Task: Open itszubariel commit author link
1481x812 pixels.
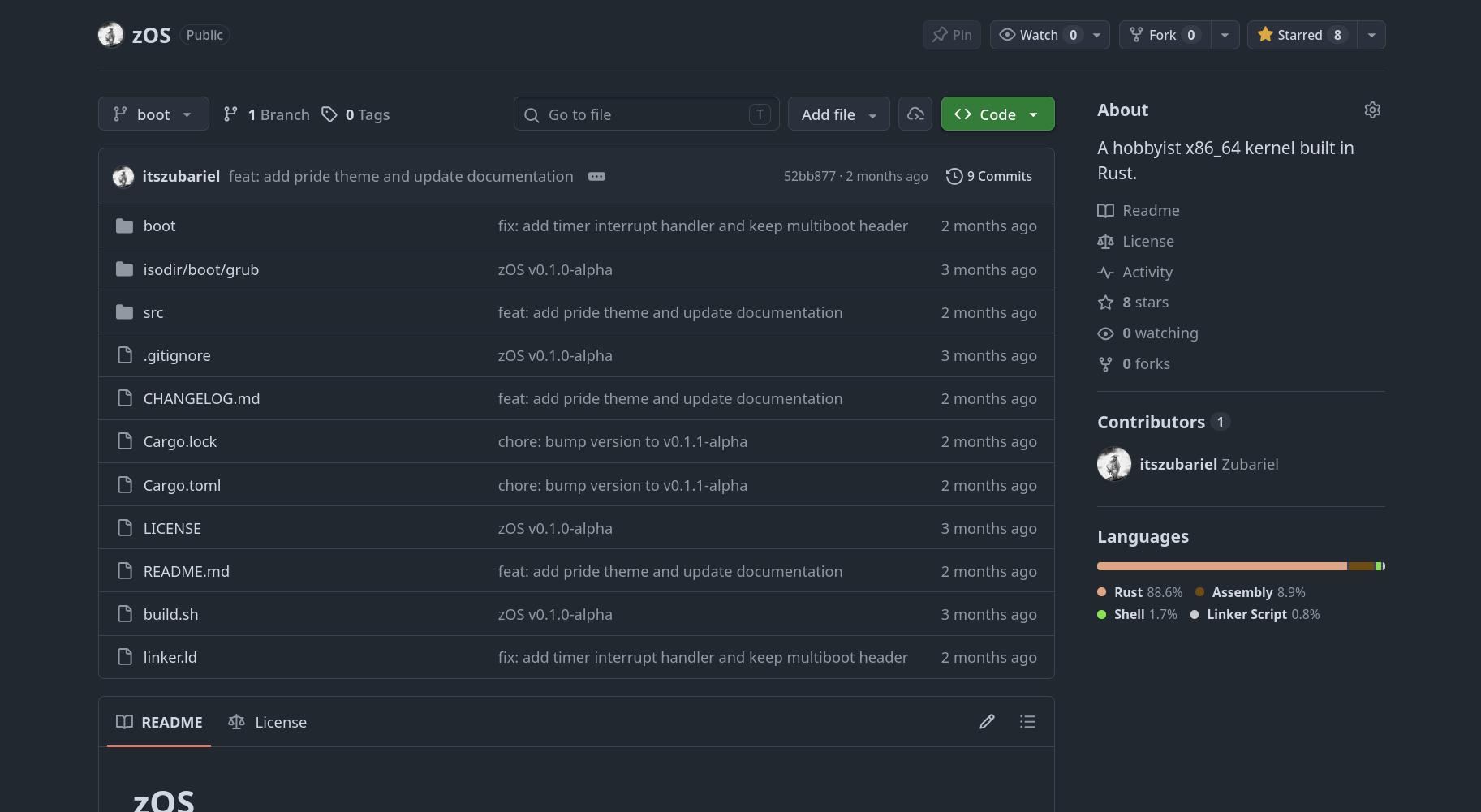Action: tap(181, 176)
